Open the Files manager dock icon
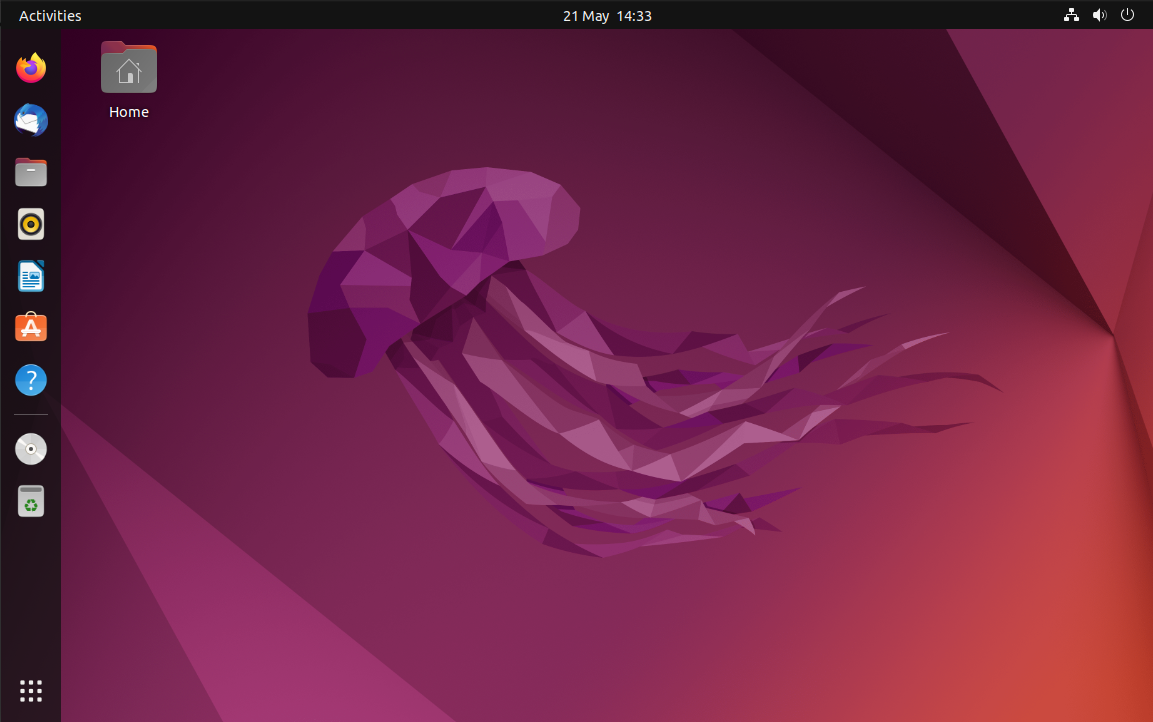This screenshot has height=722, width=1153. click(x=31, y=173)
